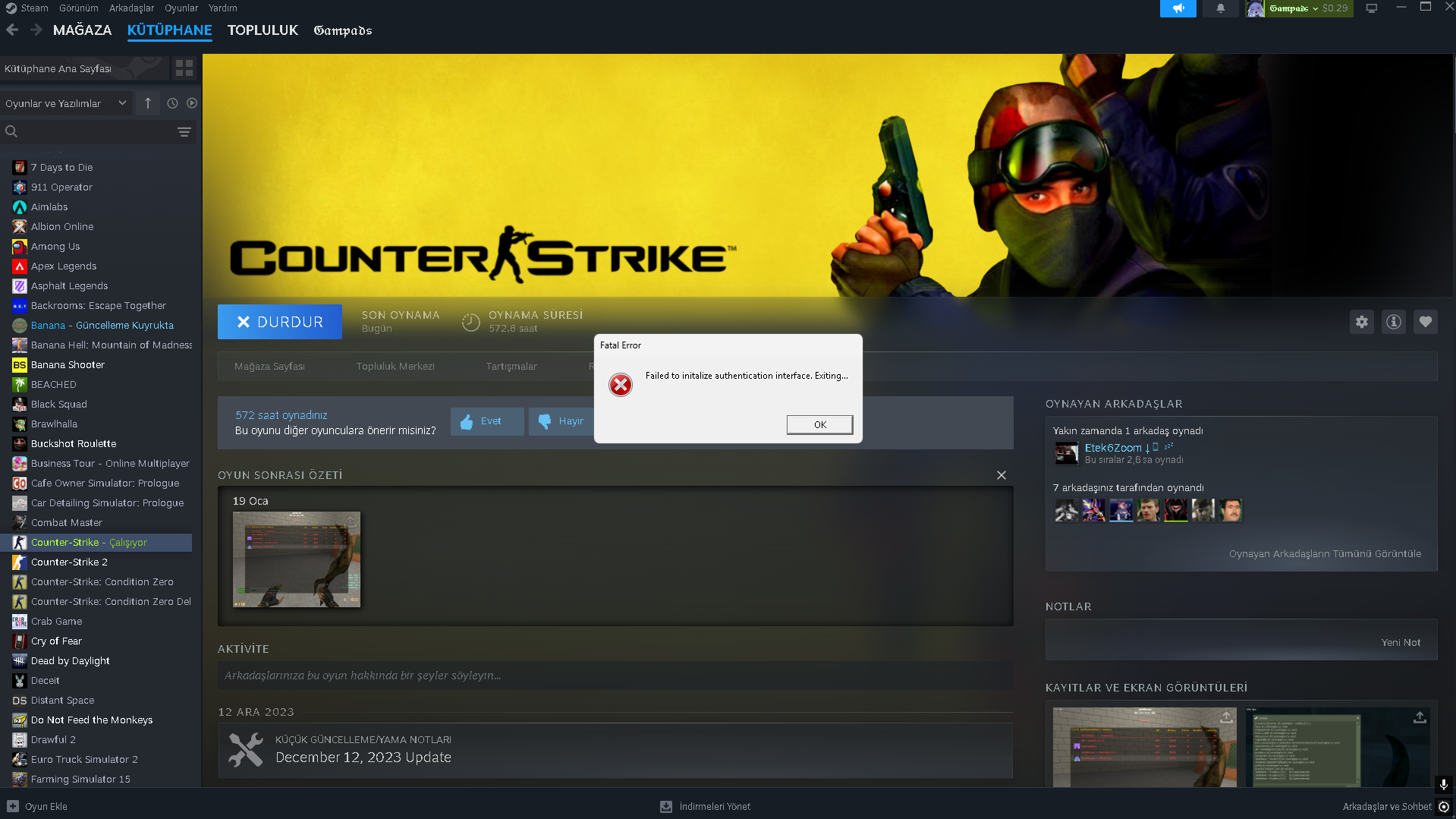Click Arkadaşlar ve Sohbet label
The height and width of the screenshot is (819, 1456).
point(1387,807)
